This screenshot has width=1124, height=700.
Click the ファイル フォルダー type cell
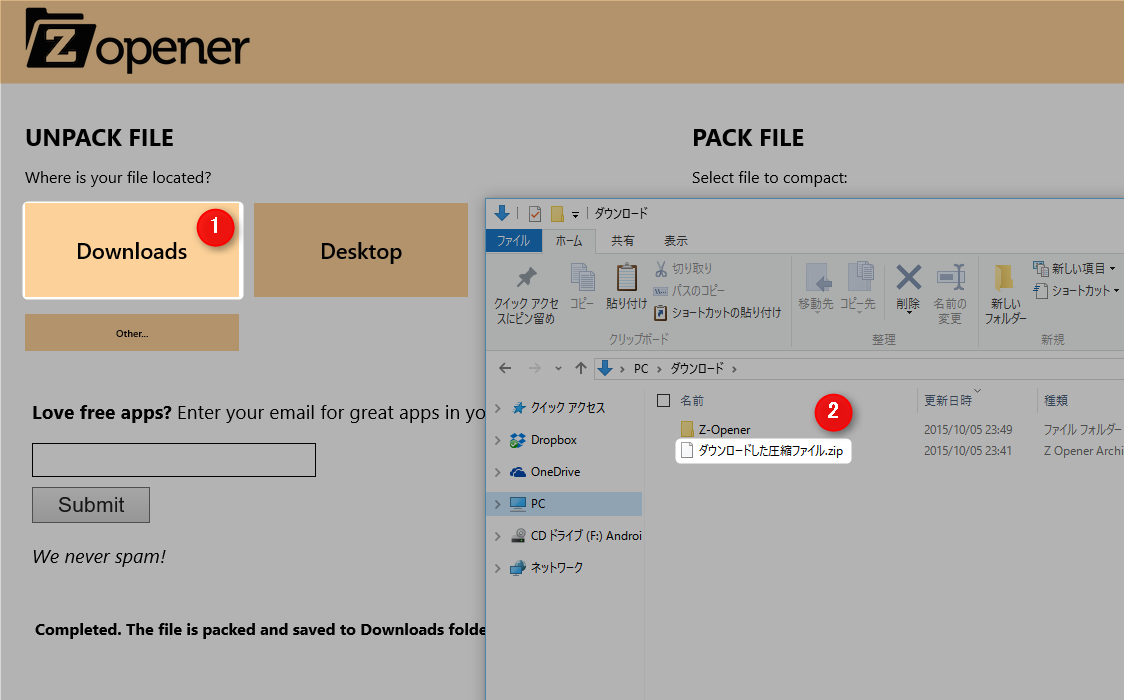click(x=1082, y=430)
